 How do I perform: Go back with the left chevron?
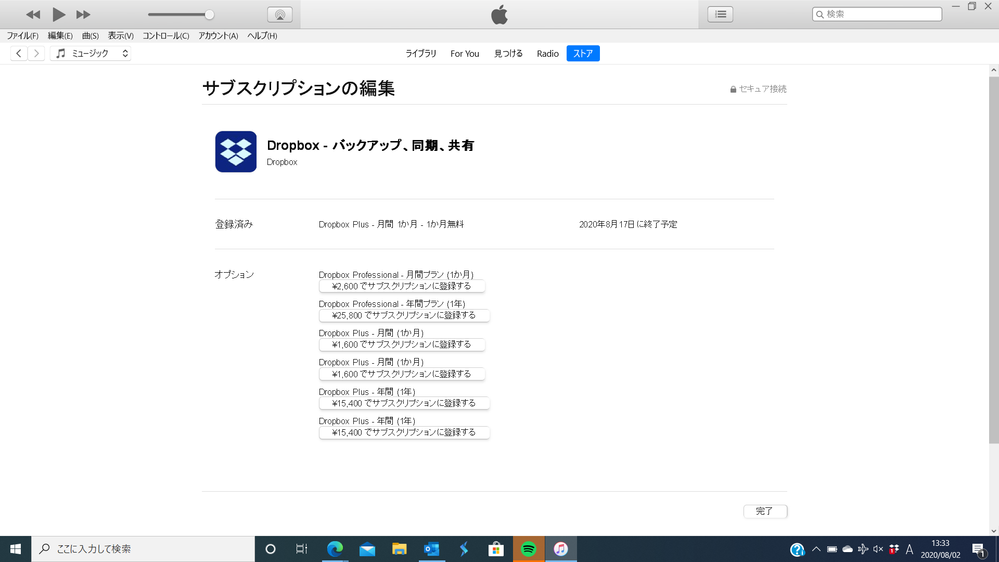coord(19,53)
